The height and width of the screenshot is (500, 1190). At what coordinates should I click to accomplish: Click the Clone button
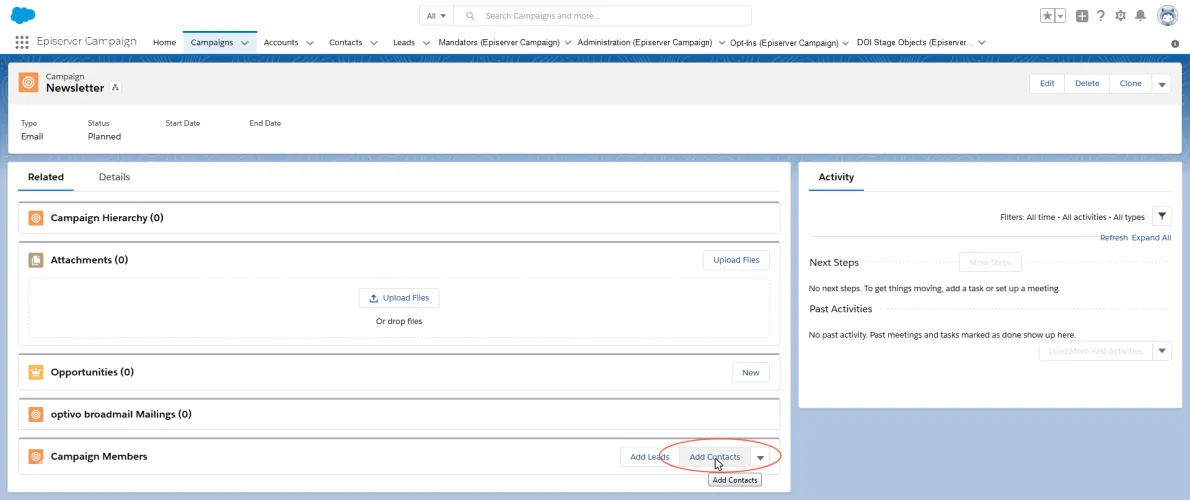coord(1131,83)
